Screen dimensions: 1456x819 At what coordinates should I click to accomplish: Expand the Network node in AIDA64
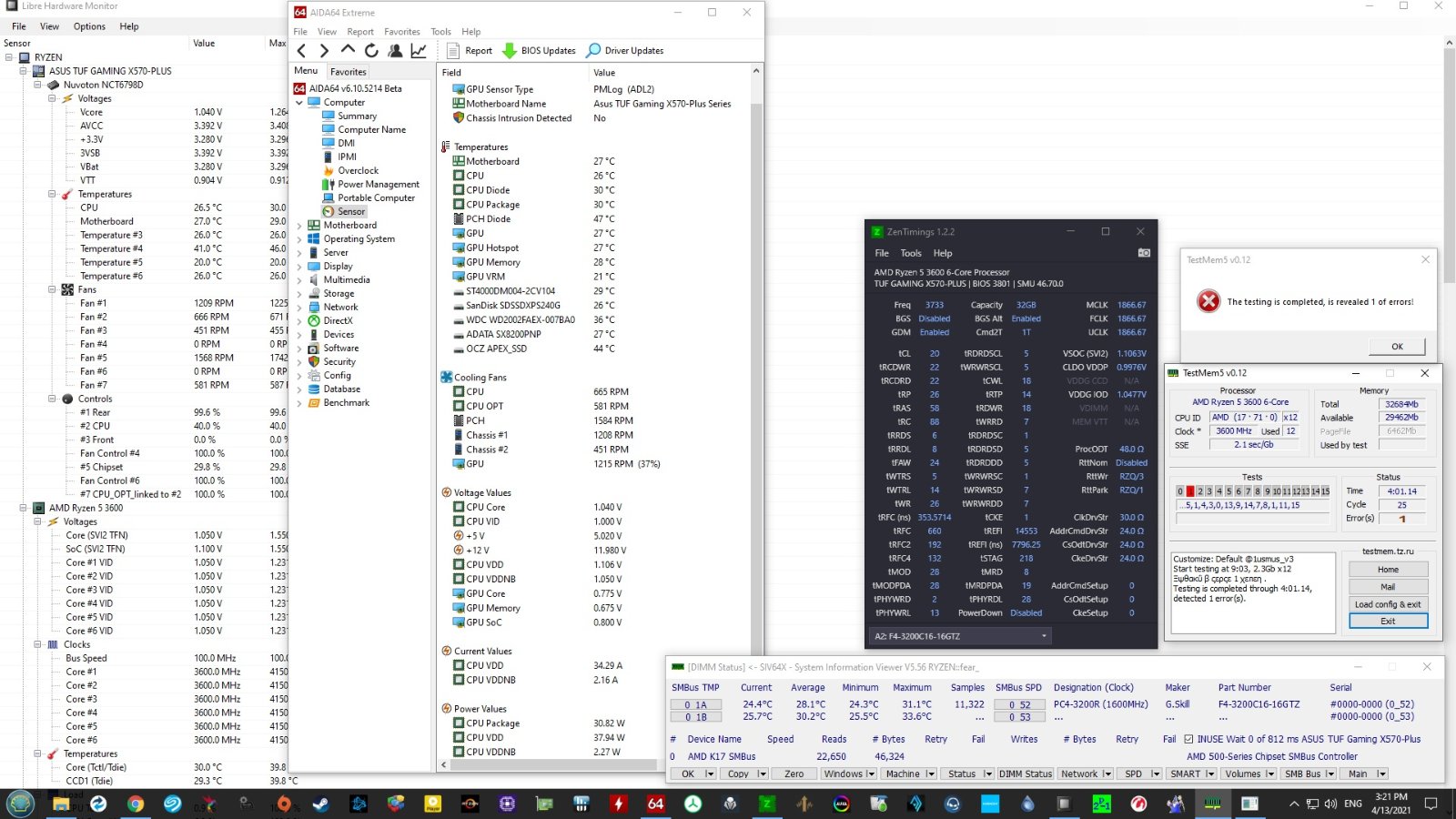point(298,307)
